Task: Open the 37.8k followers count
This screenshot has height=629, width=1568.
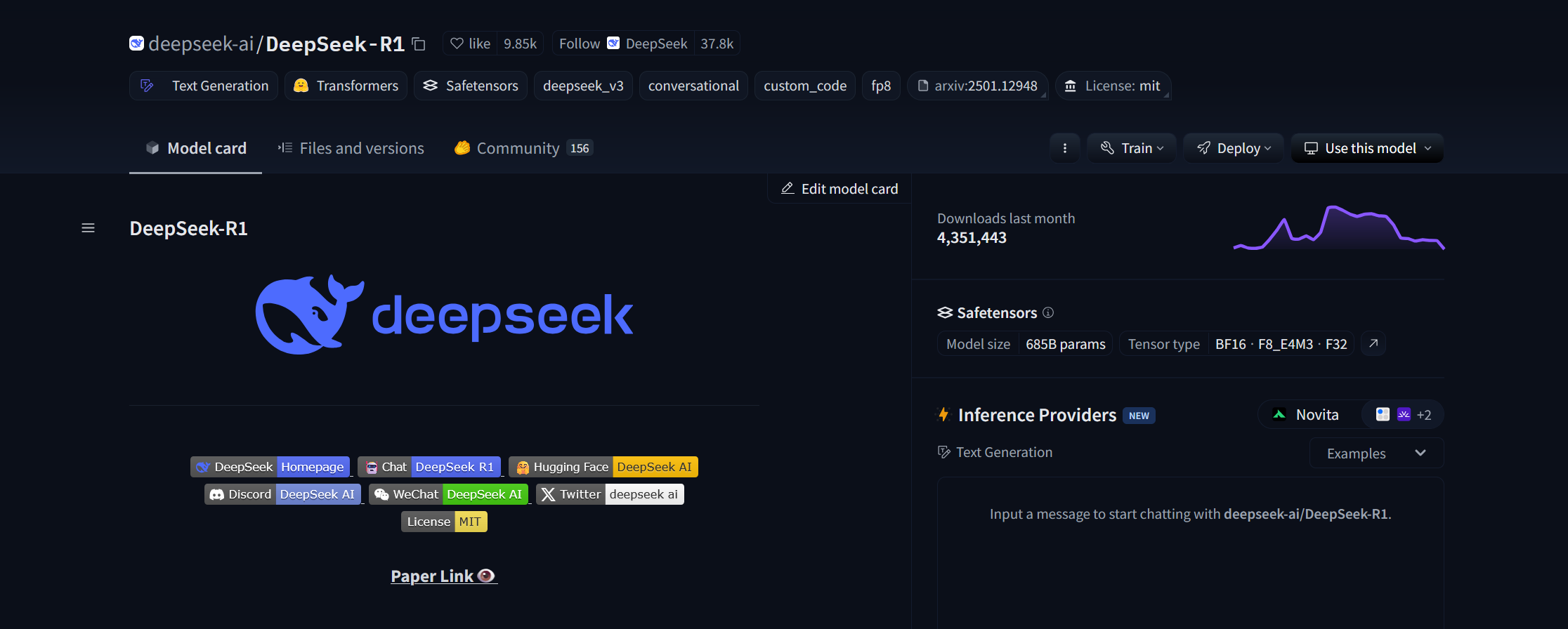Action: 717,44
